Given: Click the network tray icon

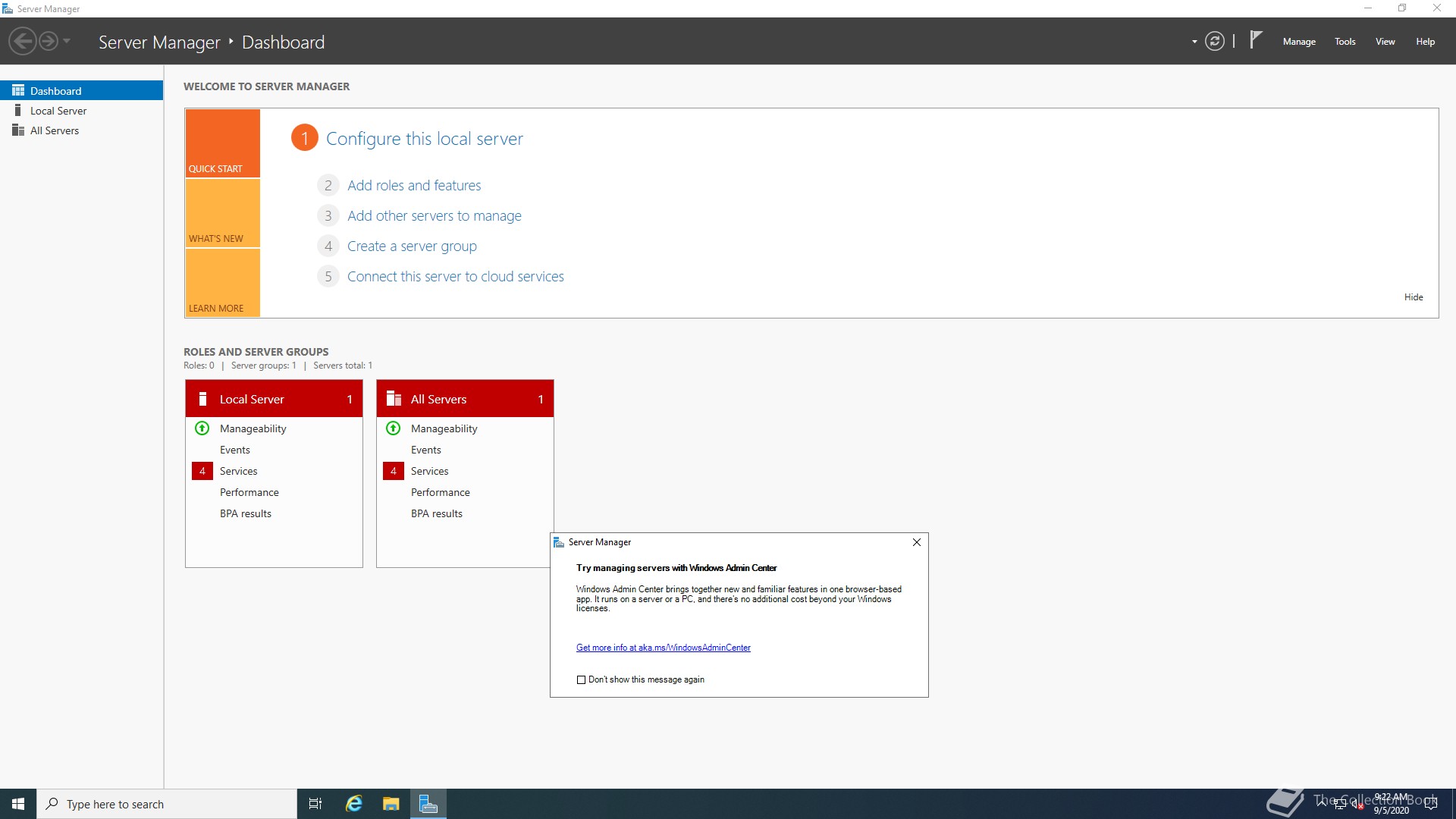Looking at the screenshot, I should pyautogui.click(x=1340, y=804).
